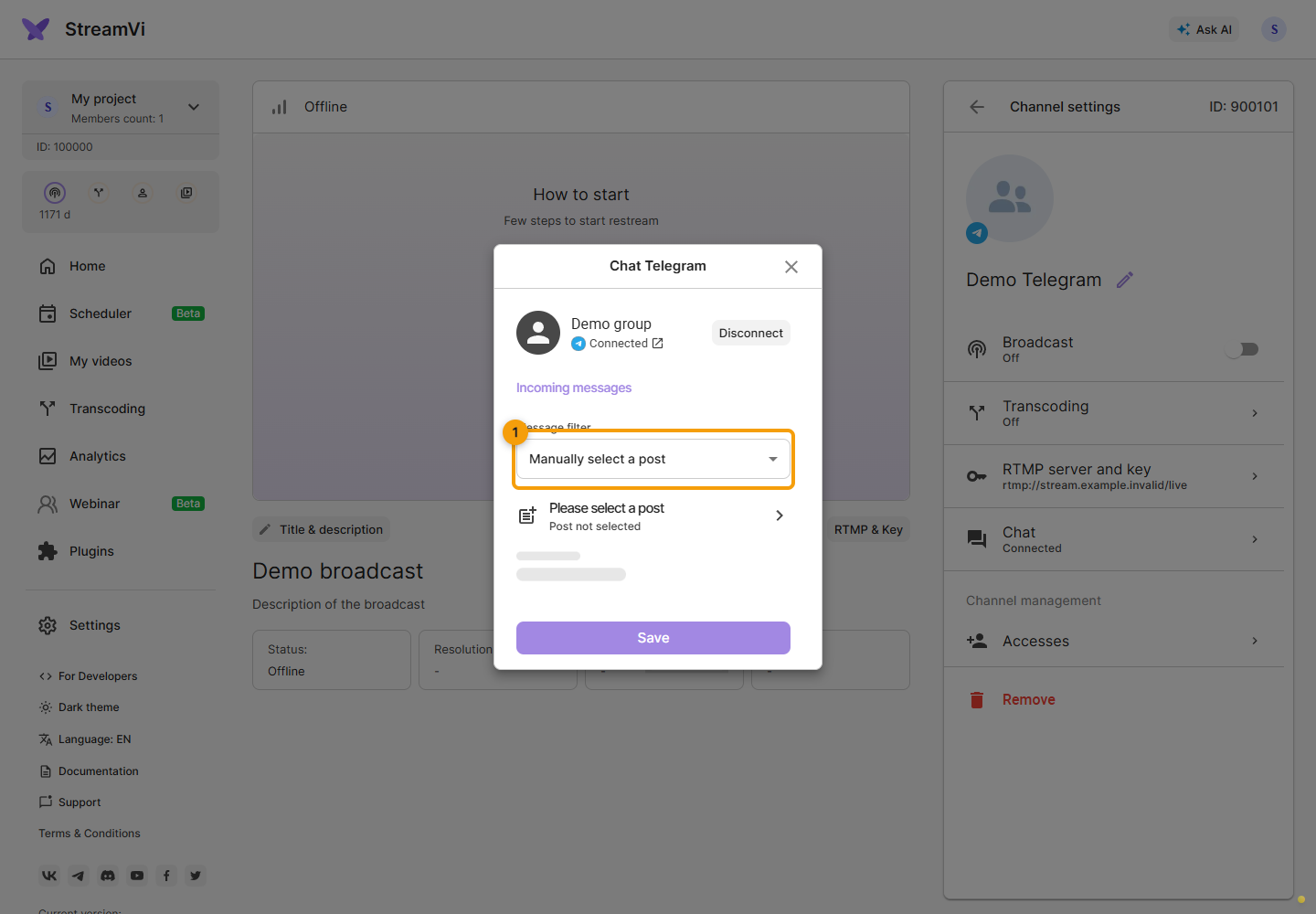This screenshot has height=914, width=1316.
Task: Click the Telegram social icon in the footer
Action: coord(79,876)
